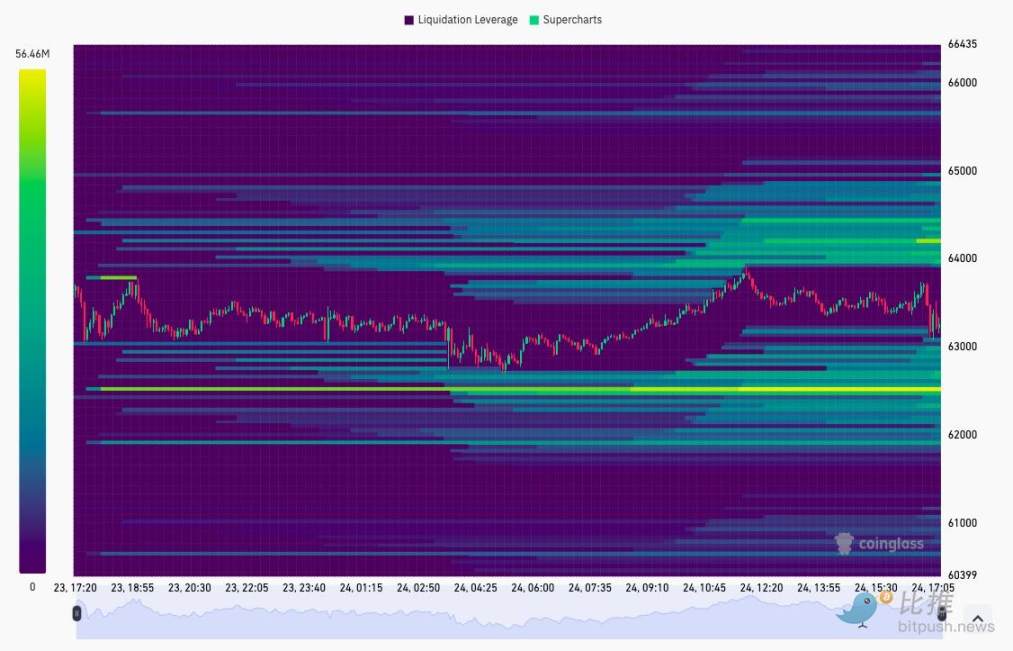This screenshot has height=651, width=1013.
Task: Click the blue bird bitpush logo
Action: [x=857, y=609]
